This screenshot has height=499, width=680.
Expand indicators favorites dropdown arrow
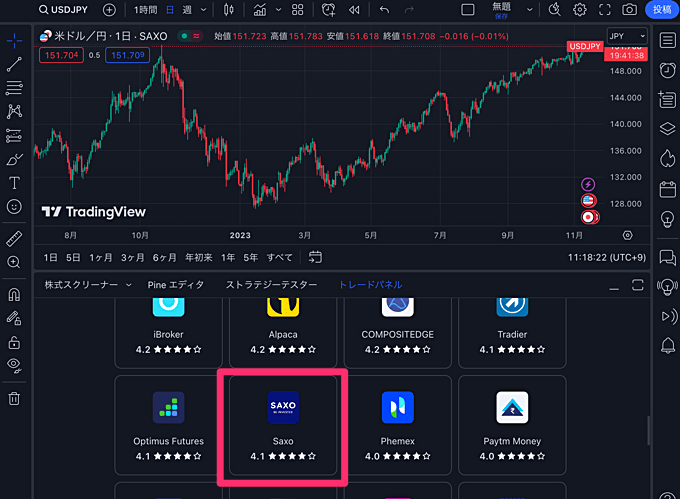(x=278, y=10)
